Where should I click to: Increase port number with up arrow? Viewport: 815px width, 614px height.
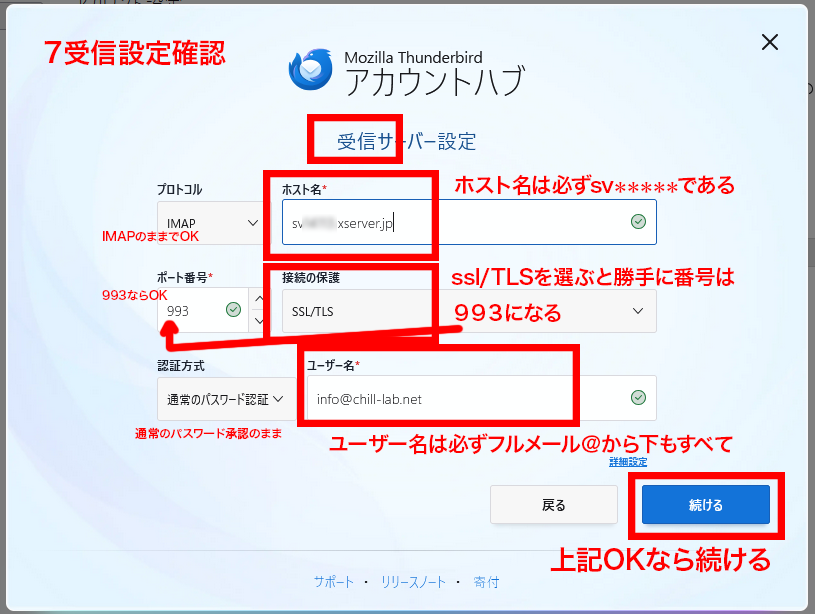click(x=259, y=299)
